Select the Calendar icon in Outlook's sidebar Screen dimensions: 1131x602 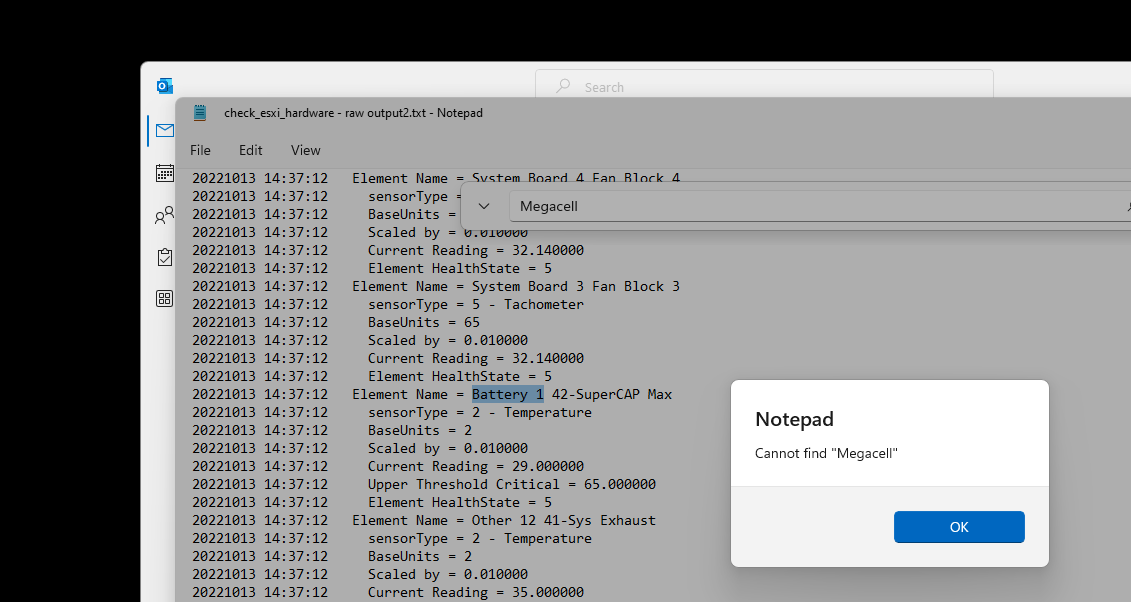click(x=164, y=172)
